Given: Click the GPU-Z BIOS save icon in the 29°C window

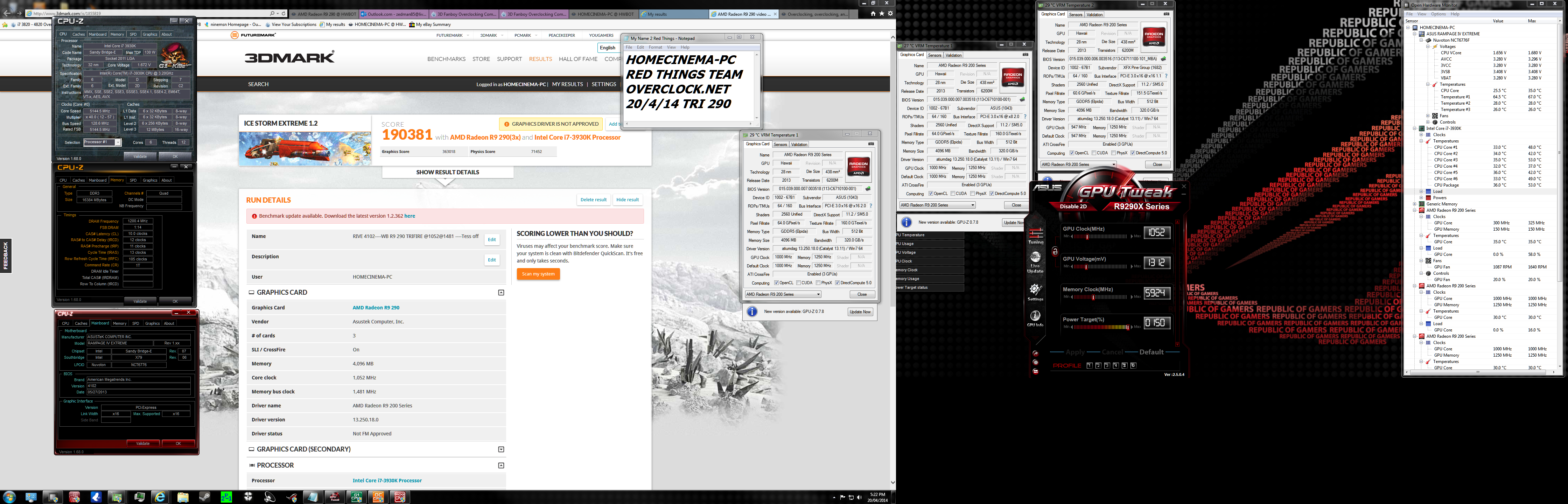Looking at the screenshot, I should pyautogui.click(x=868, y=189).
